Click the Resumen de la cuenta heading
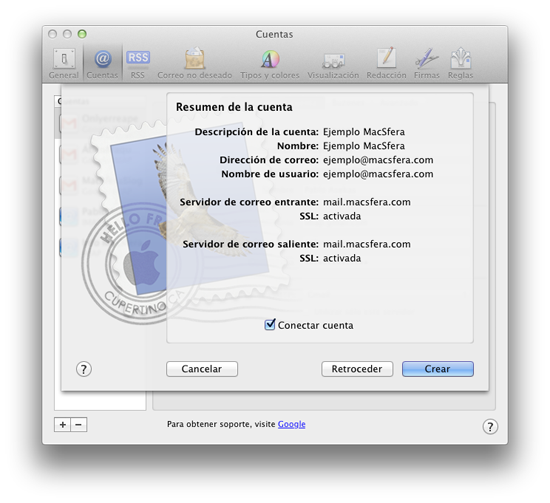Image resolution: width=550 pixels, height=503 pixels. click(x=234, y=107)
